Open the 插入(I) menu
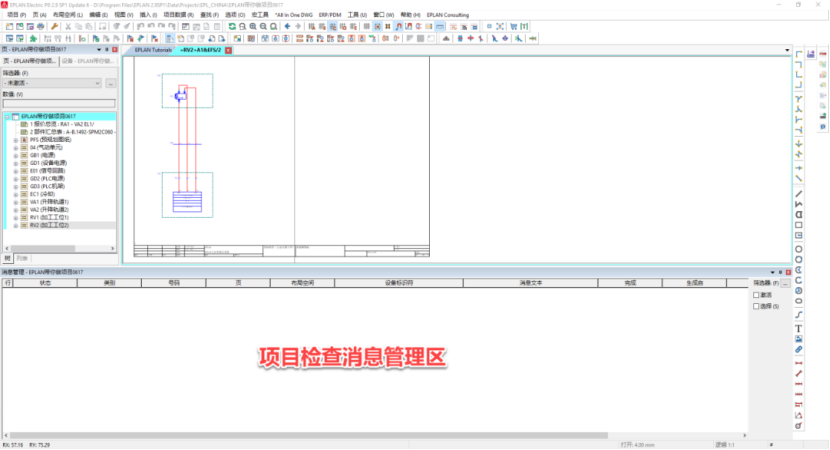The image size is (830, 450). click(x=148, y=15)
